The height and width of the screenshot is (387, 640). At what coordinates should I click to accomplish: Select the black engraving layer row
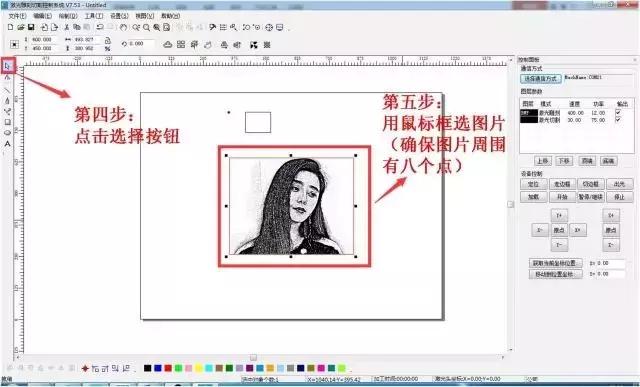577,112
